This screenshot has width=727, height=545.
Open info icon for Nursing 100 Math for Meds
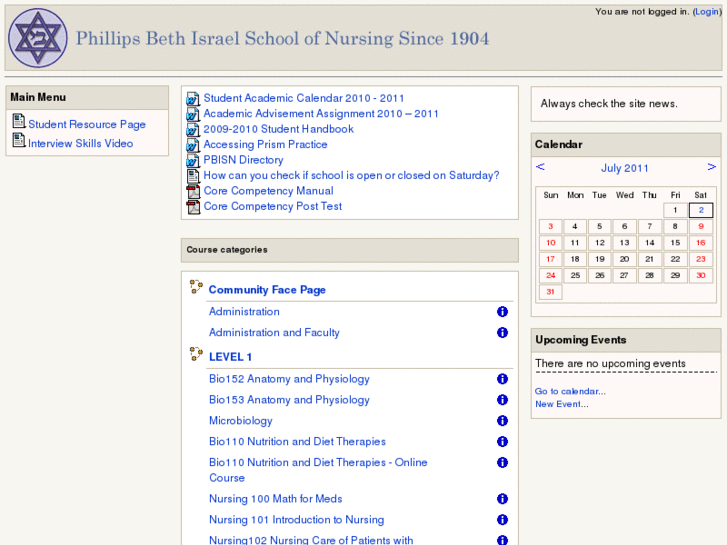(502, 499)
